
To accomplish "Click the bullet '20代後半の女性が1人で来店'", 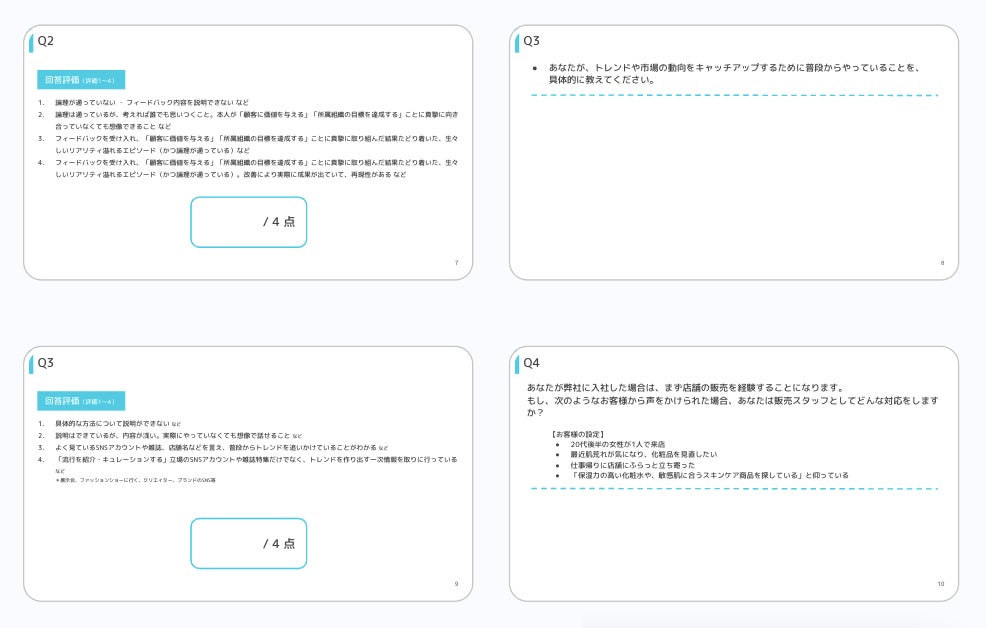I will (618, 444).
